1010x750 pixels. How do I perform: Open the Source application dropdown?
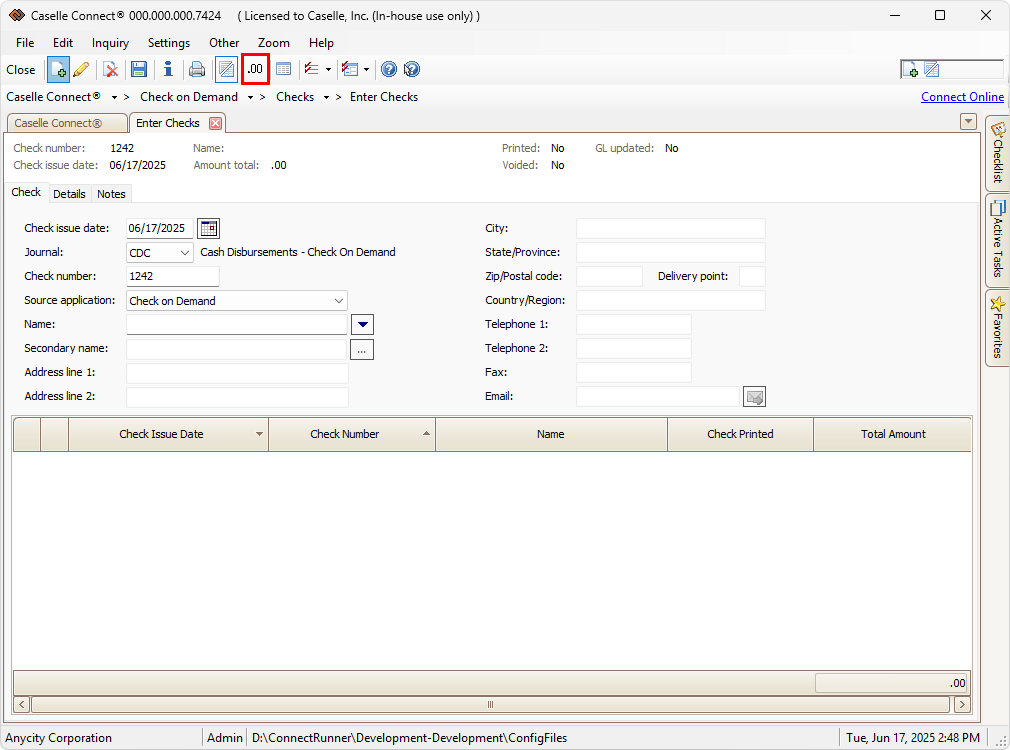click(339, 301)
